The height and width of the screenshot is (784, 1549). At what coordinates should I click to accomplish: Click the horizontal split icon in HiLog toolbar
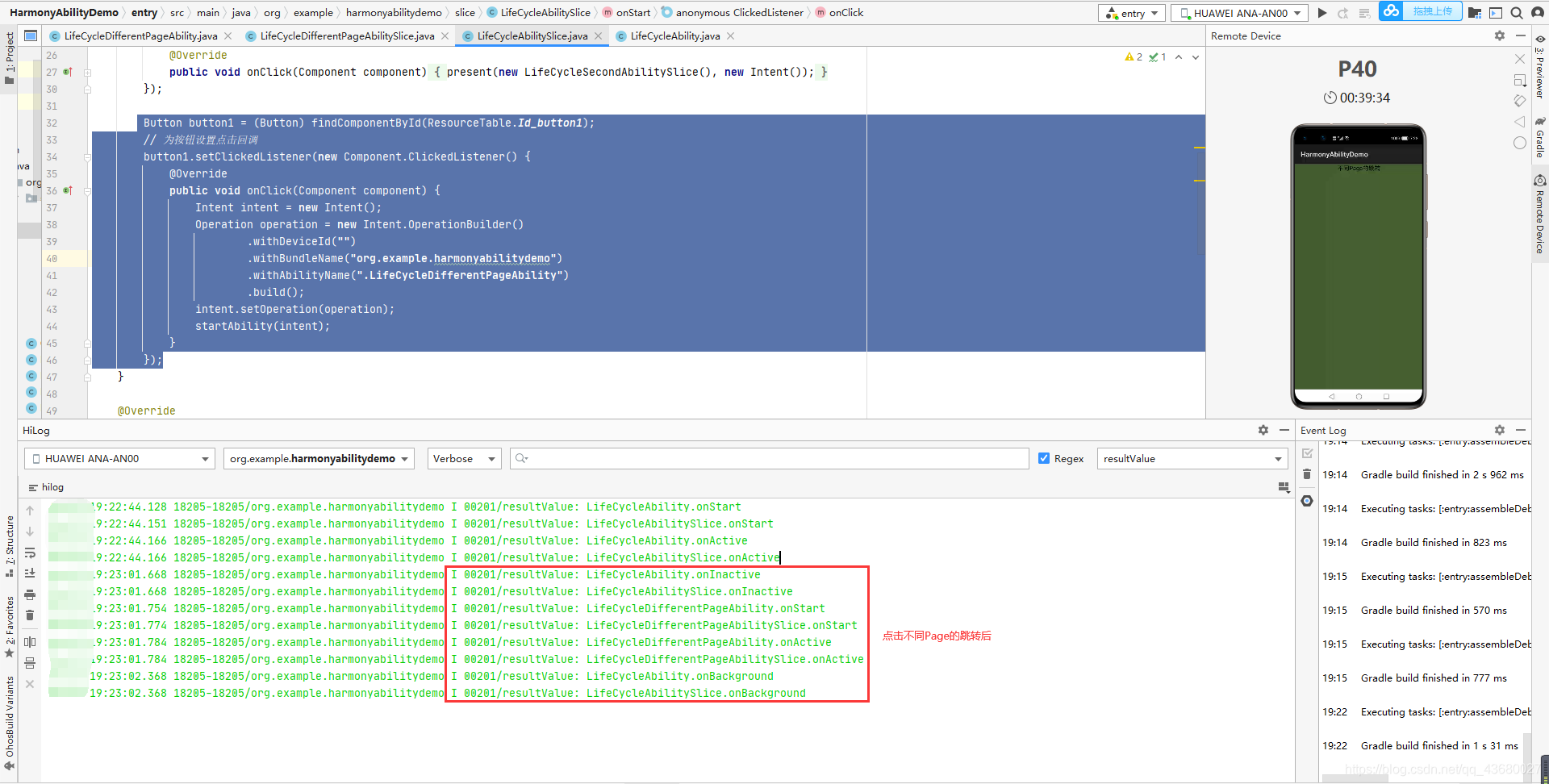tap(30, 663)
